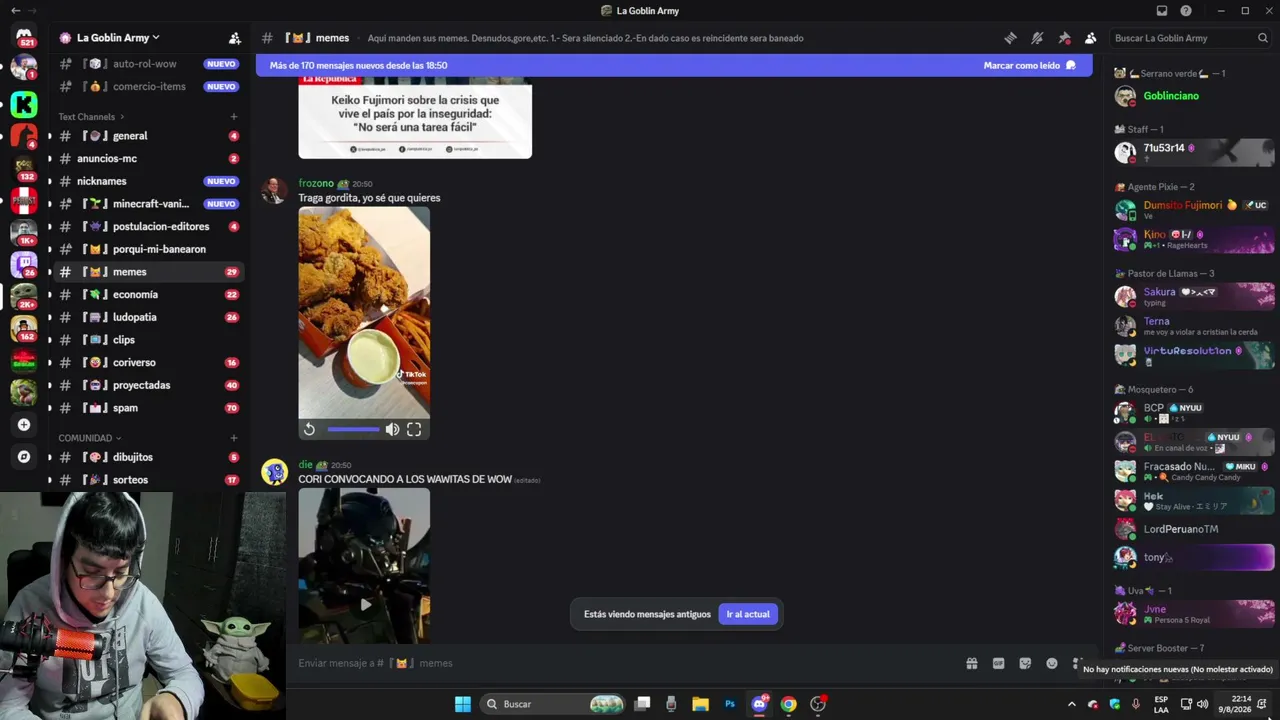Open Discord taskbar icon
Viewport: 1280px width, 720px height.
tap(759, 704)
